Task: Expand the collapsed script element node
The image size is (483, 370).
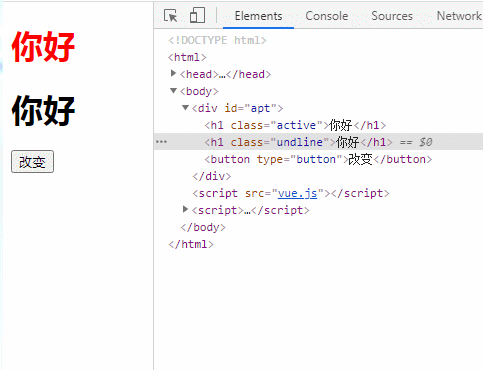Action: [185, 209]
